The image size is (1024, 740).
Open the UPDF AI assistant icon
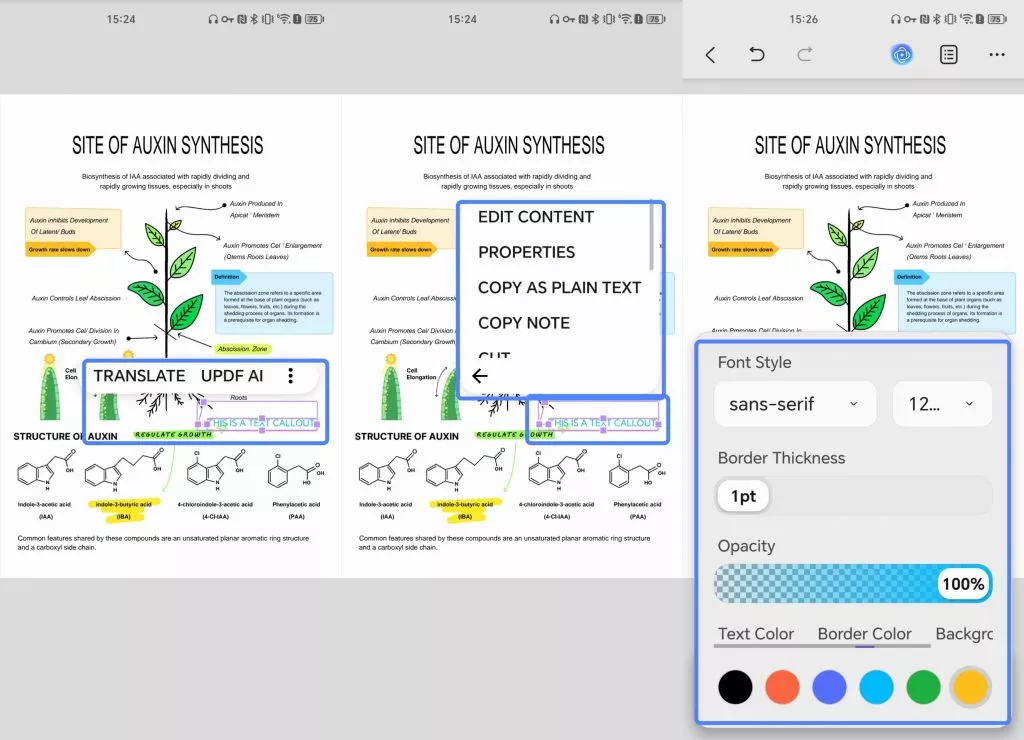pyautogui.click(x=902, y=55)
